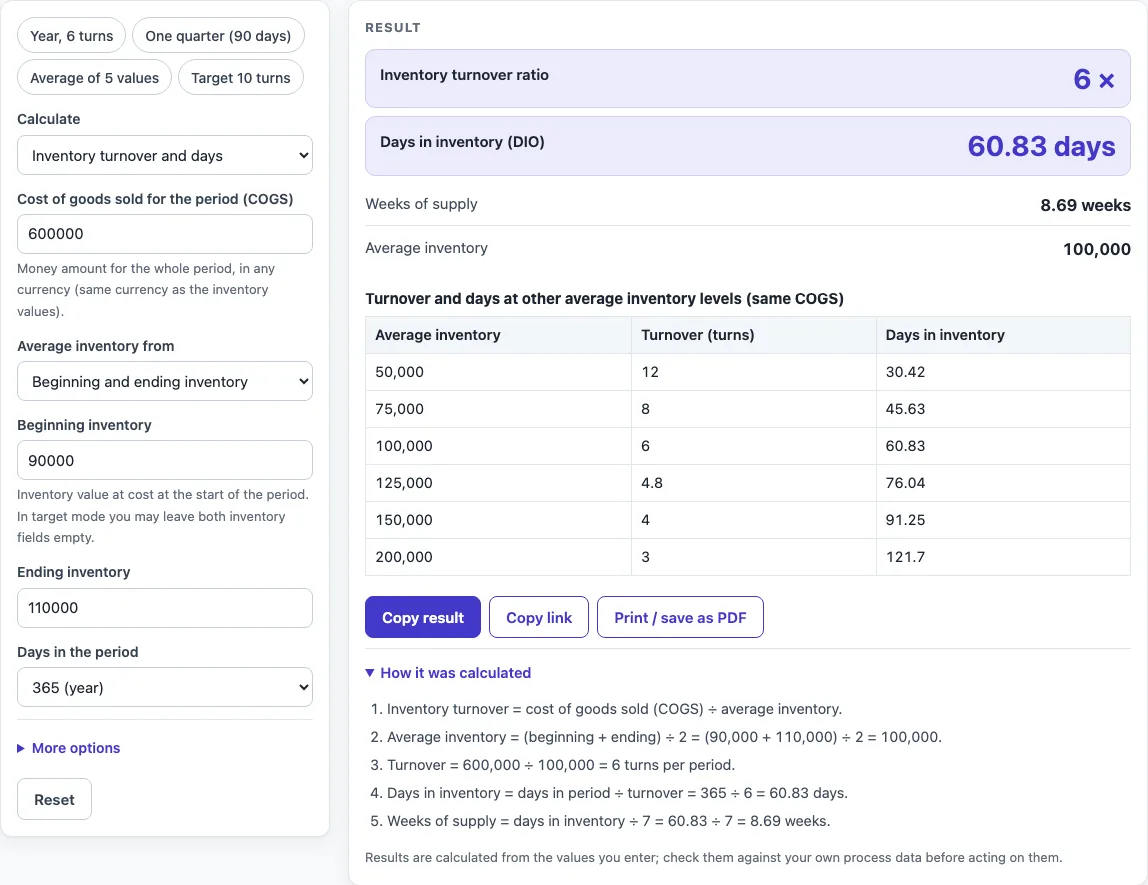
Task: Click Print / save as PDF
Action: 680,617
